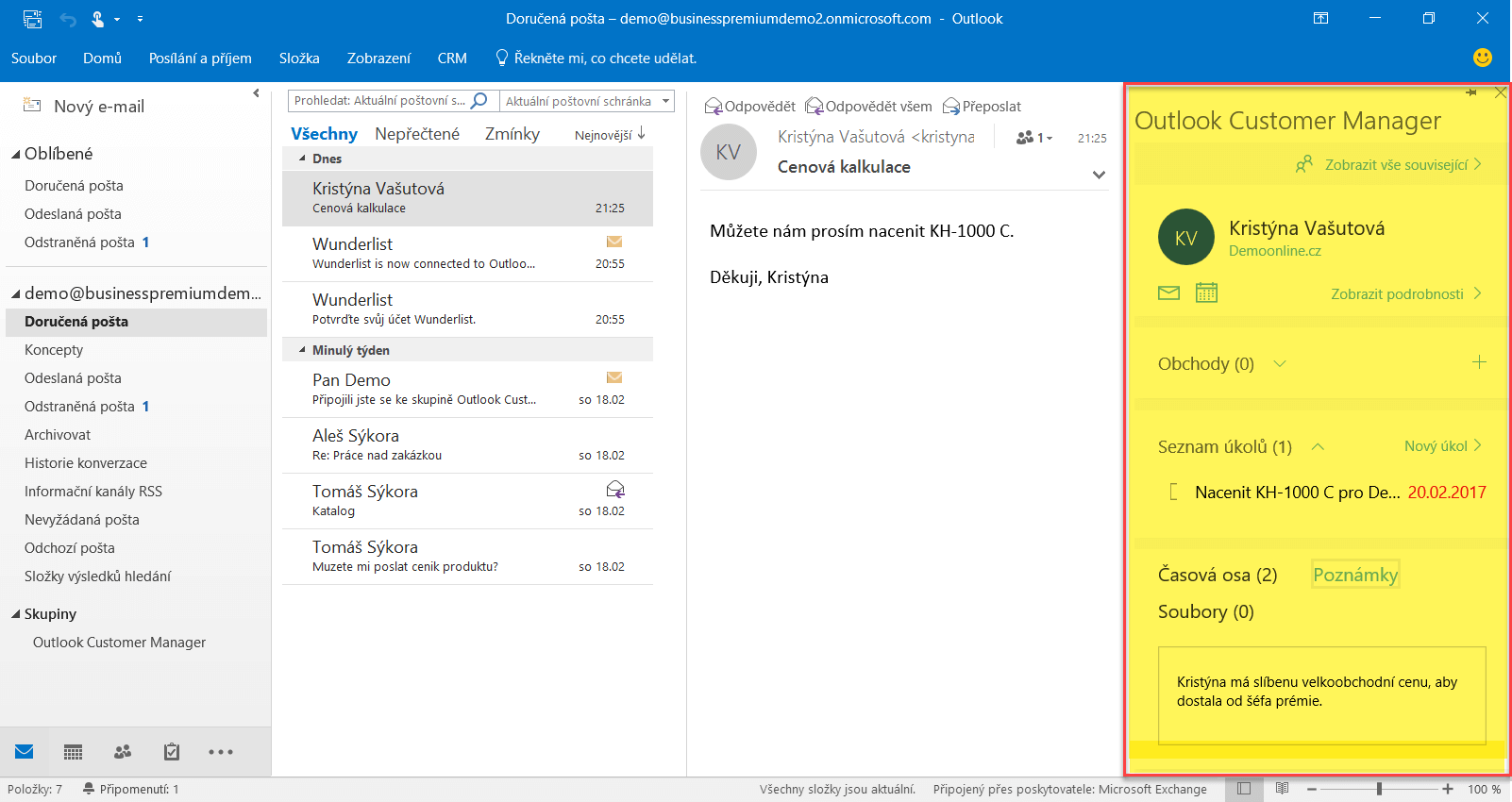This screenshot has width=1512, height=802.
Task: Add a new deal with plus icon
Action: [x=1479, y=362]
